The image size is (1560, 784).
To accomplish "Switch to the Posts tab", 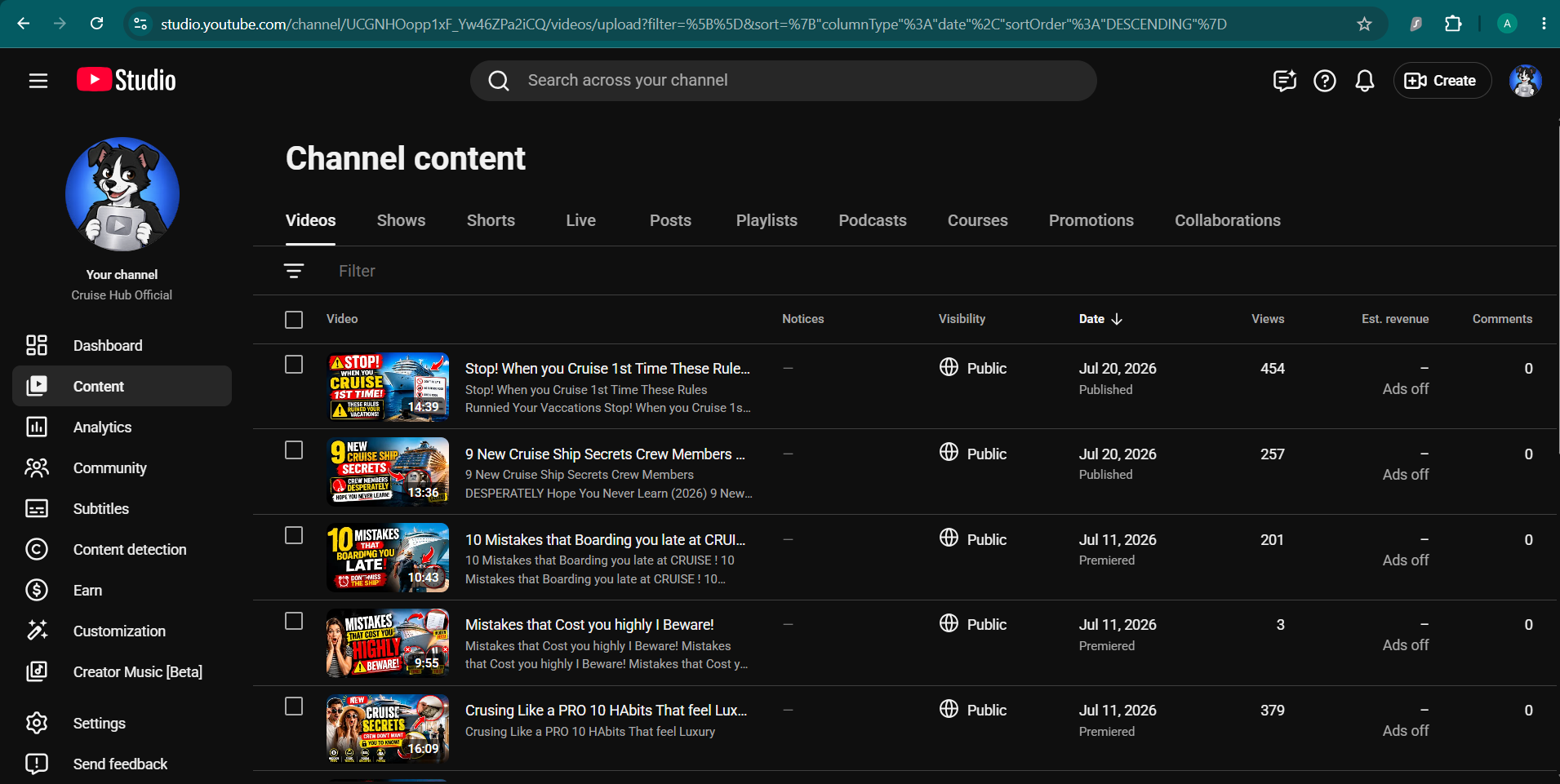I will coord(670,220).
